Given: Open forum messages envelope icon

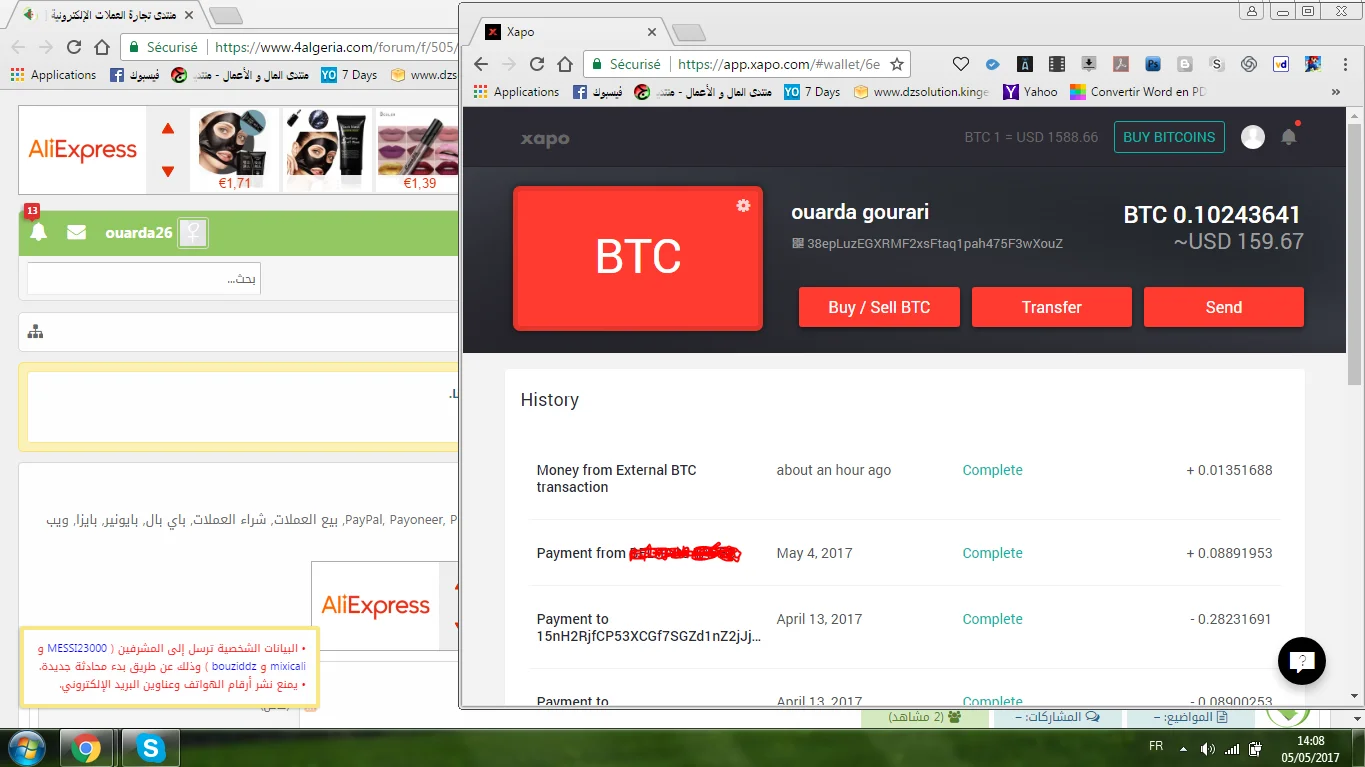Looking at the screenshot, I should tap(76, 232).
